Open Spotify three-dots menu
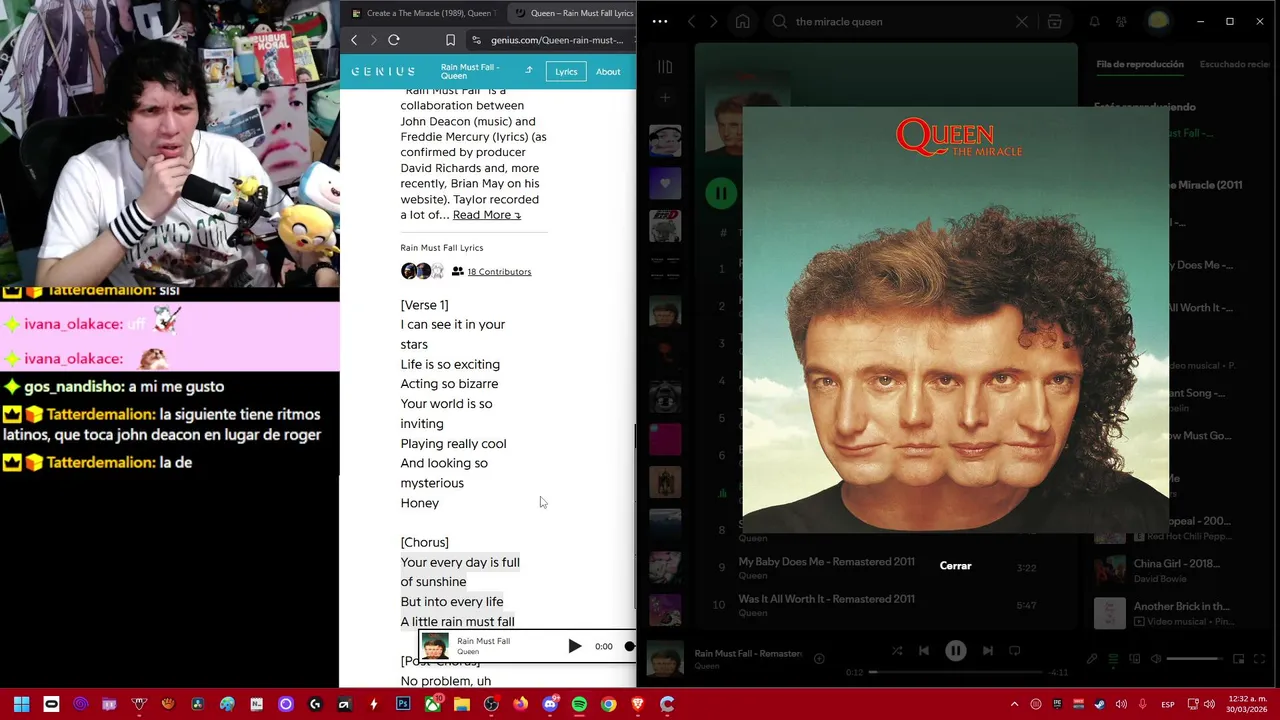Image resolution: width=1280 pixels, height=720 pixels. (659, 21)
